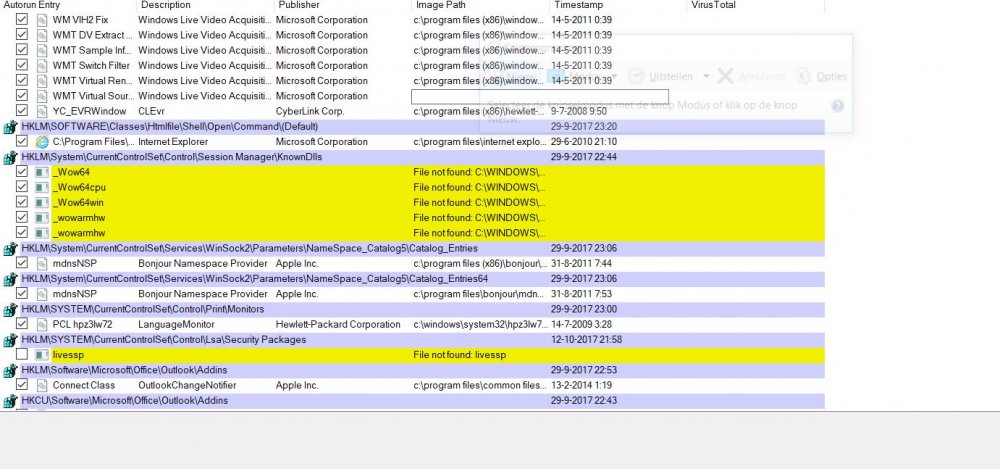Select the 'File not found: livessp' image path cell
The height and width of the screenshot is (469, 1000).
(x=459, y=355)
